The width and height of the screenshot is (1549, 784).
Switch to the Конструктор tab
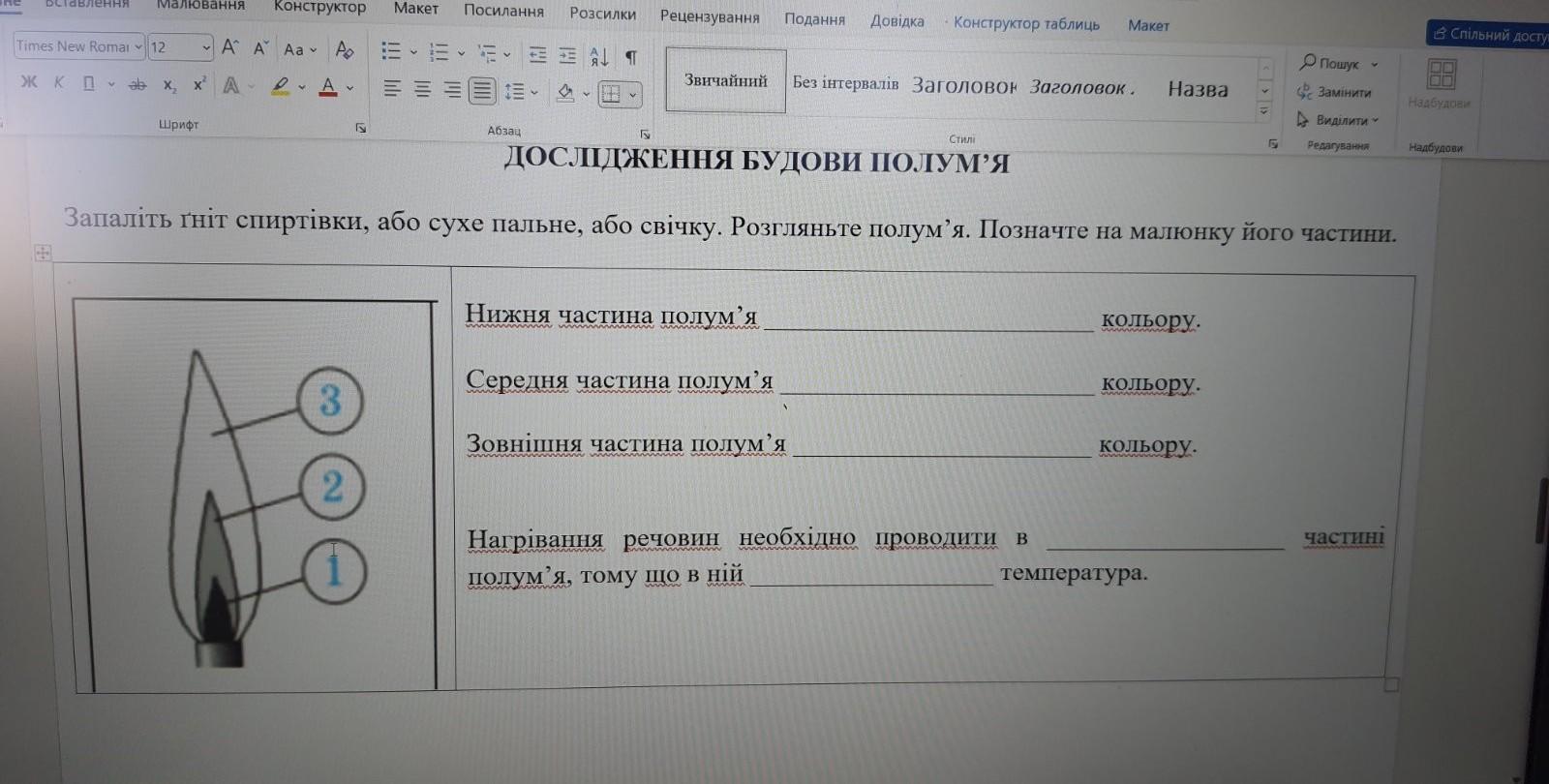point(319,7)
